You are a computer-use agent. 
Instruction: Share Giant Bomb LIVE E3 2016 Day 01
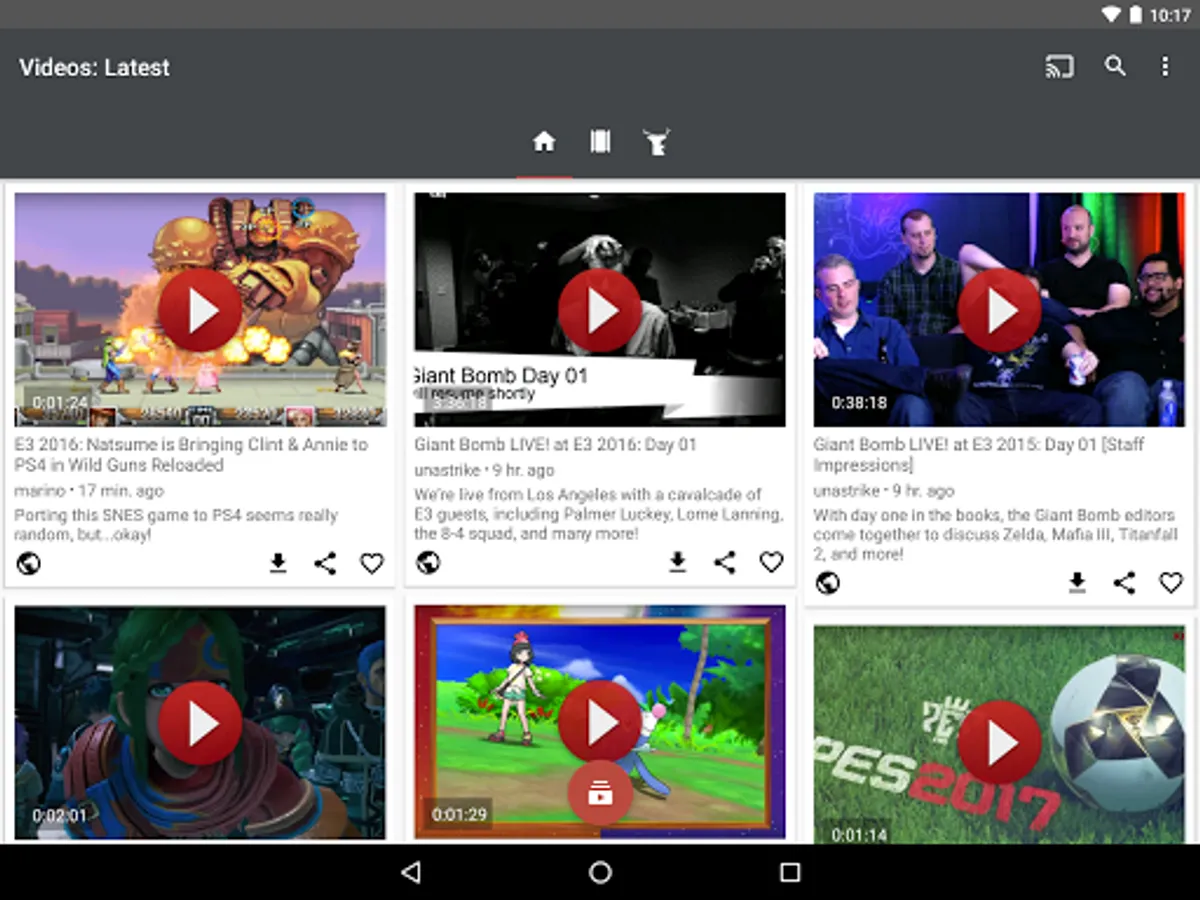click(x=725, y=563)
